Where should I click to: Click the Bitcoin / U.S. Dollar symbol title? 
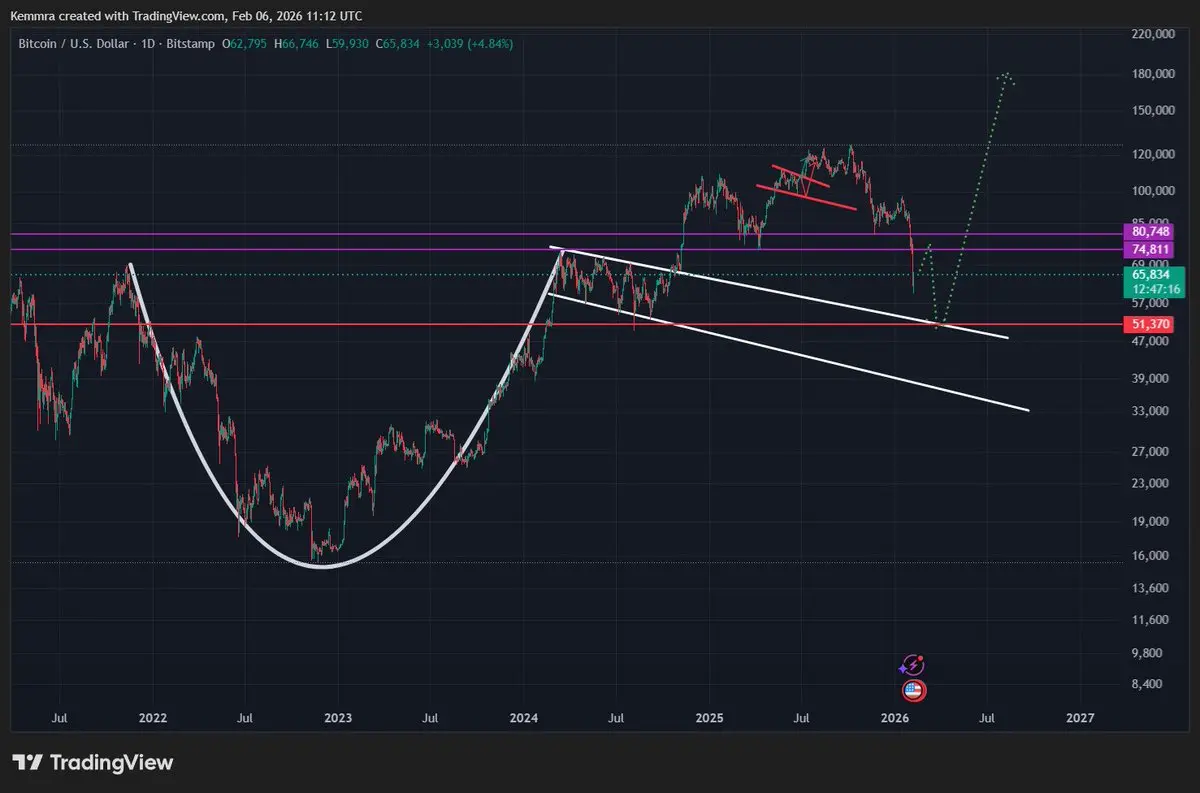coord(75,44)
